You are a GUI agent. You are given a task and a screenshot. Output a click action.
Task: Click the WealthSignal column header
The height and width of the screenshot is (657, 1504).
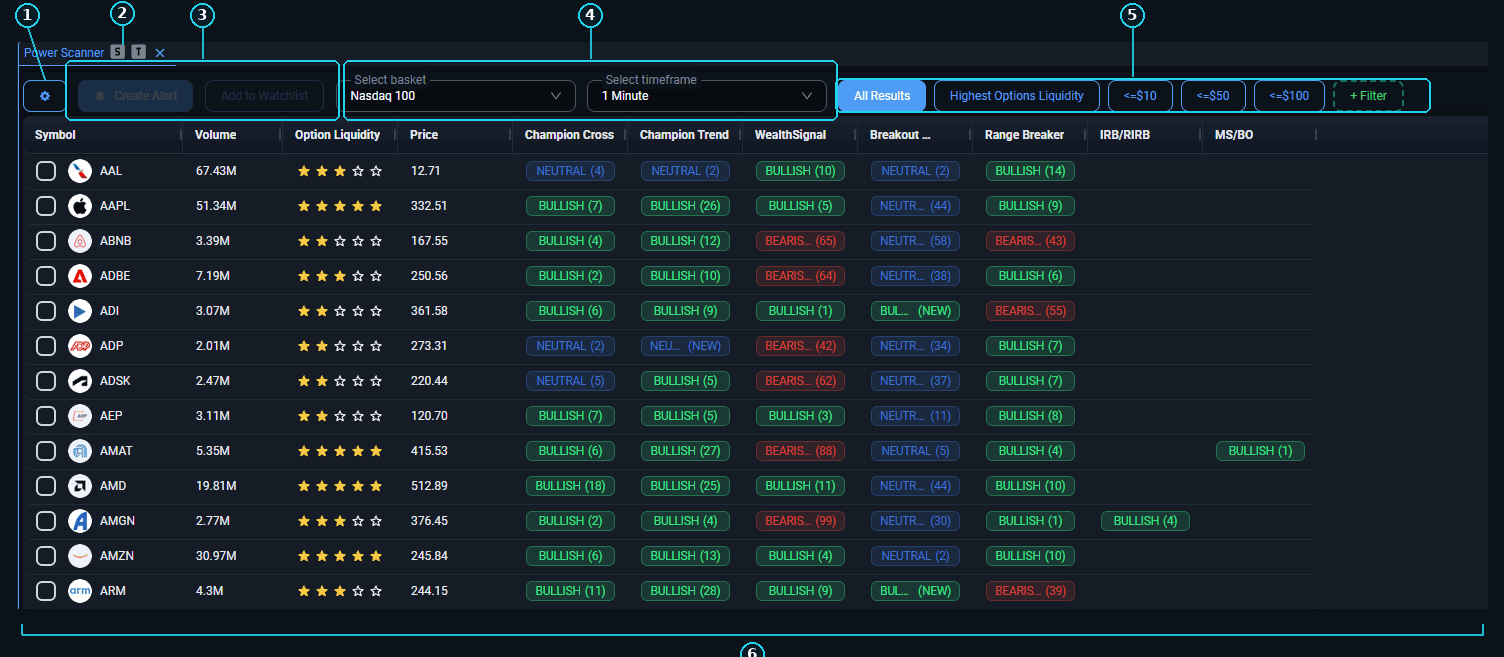pyautogui.click(x=789, y=135)
